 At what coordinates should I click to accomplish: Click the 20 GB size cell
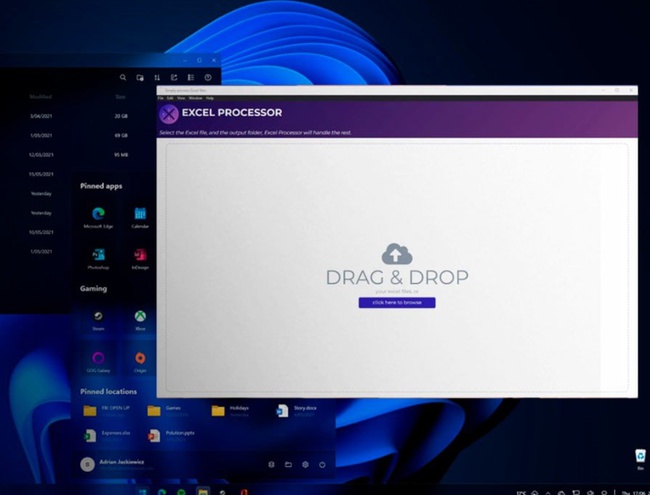pyautogui.click(x=121, y=116)
